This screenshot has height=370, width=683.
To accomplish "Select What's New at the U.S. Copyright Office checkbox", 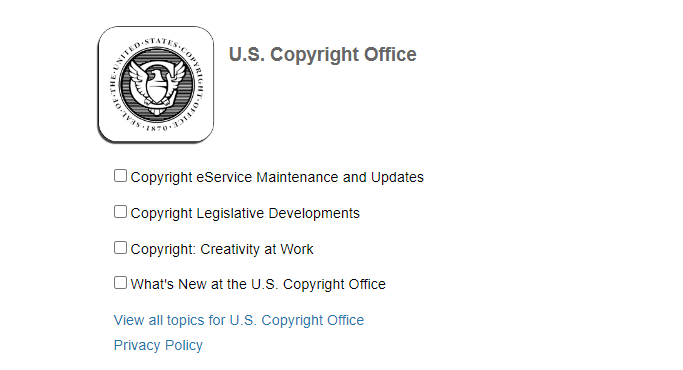I will [120, 282].
